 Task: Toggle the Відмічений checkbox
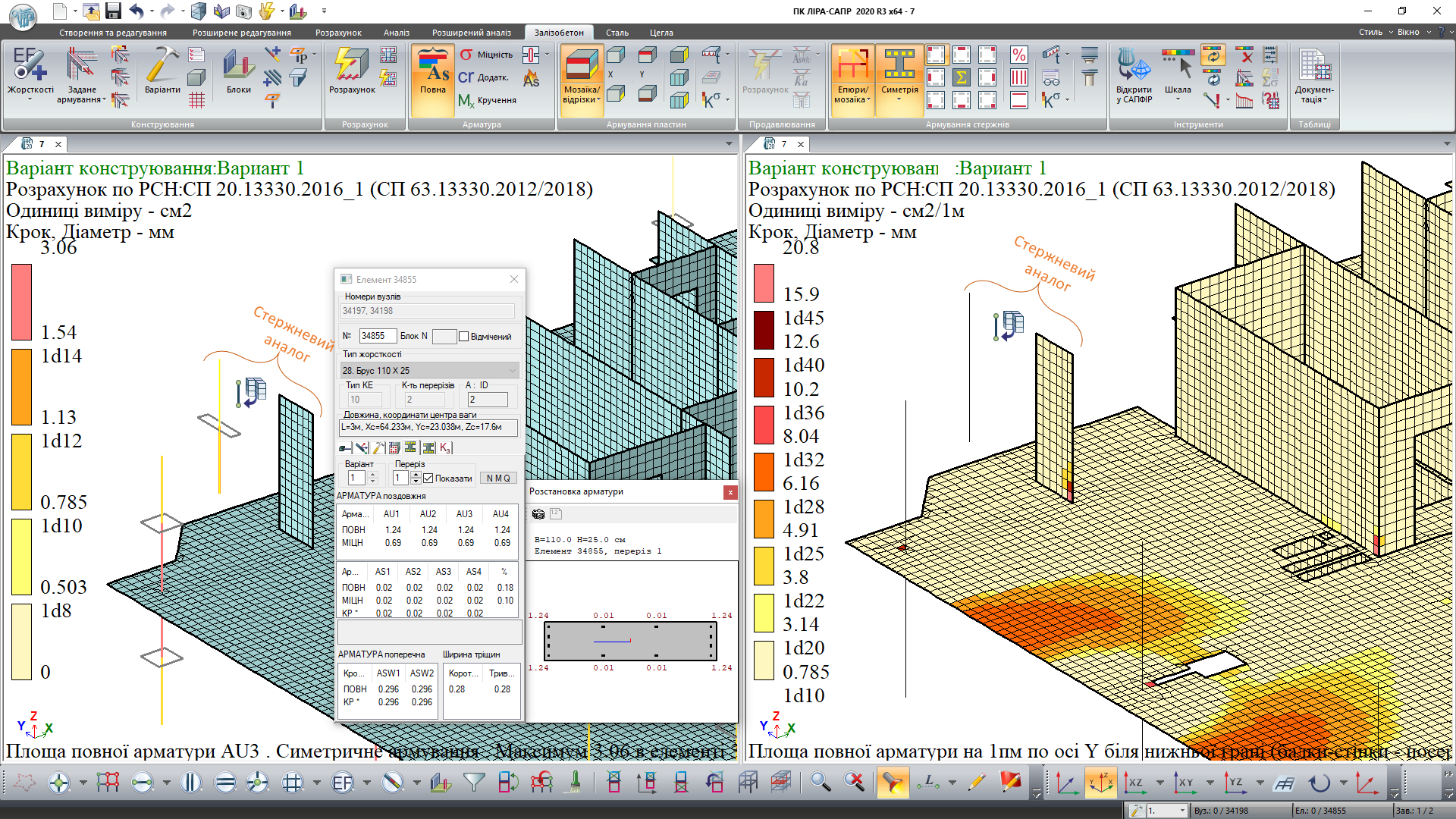464,337
